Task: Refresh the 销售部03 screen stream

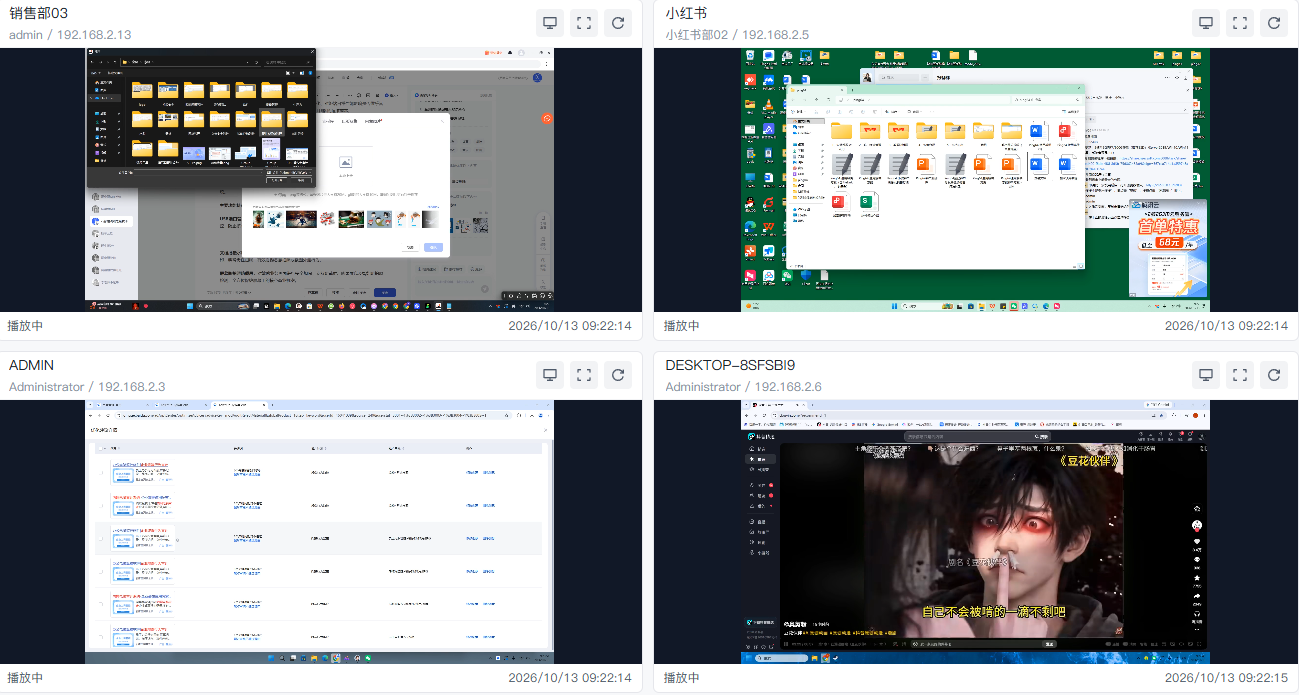Action: click(618, 23)
